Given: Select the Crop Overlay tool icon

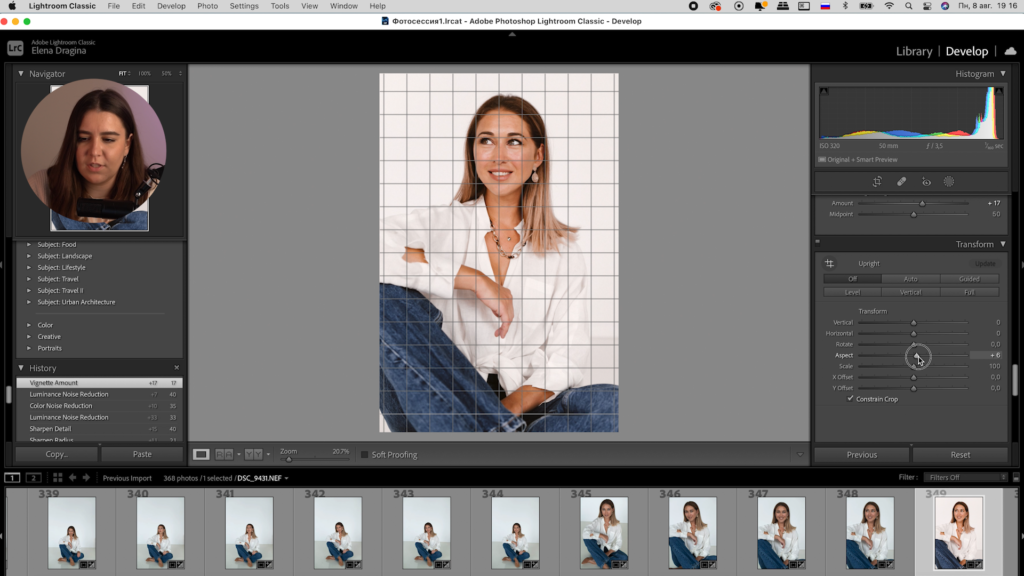Looking at the screenshot, I should point(877,182).
